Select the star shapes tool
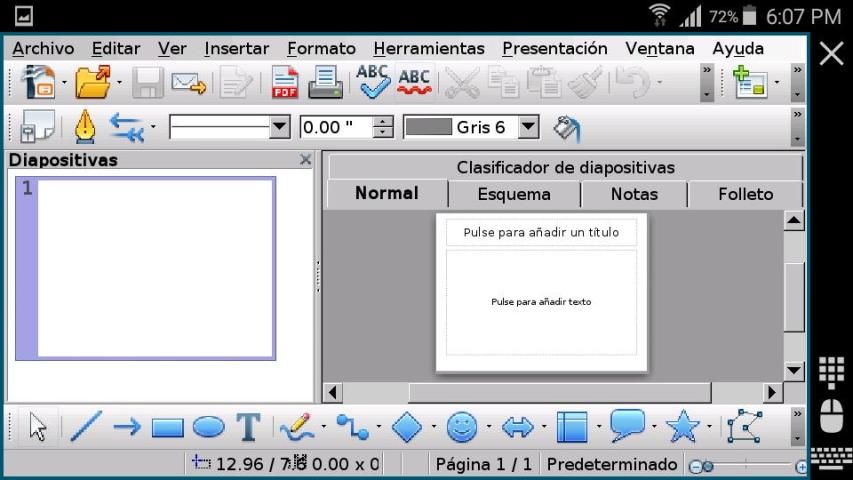Screen dimensions: 853x480 (x=682, y=427)
